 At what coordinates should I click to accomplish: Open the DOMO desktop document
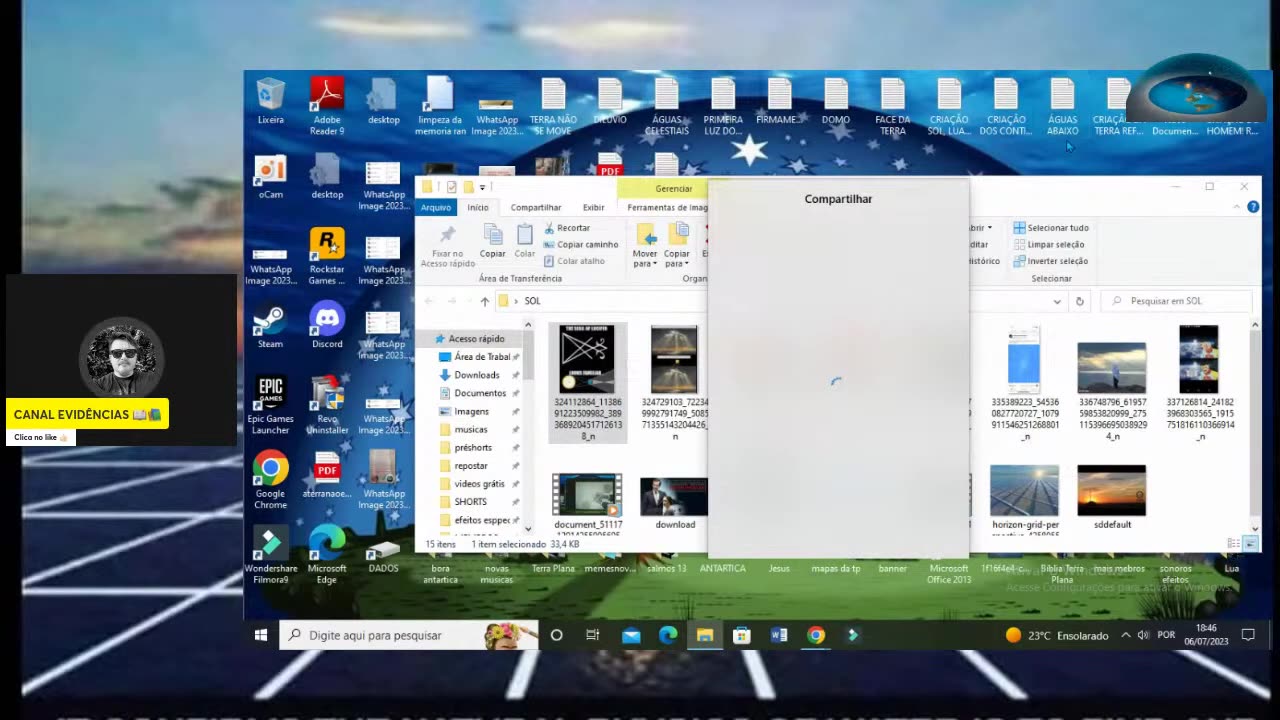[836, 102]
